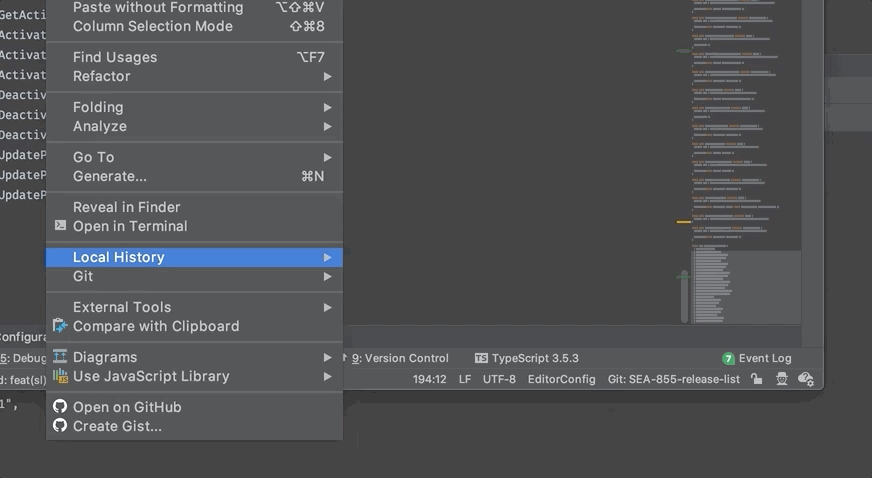This screenshot has width=872, height=478.
Task: Select Open in Terminal
Action: (194, 226)
